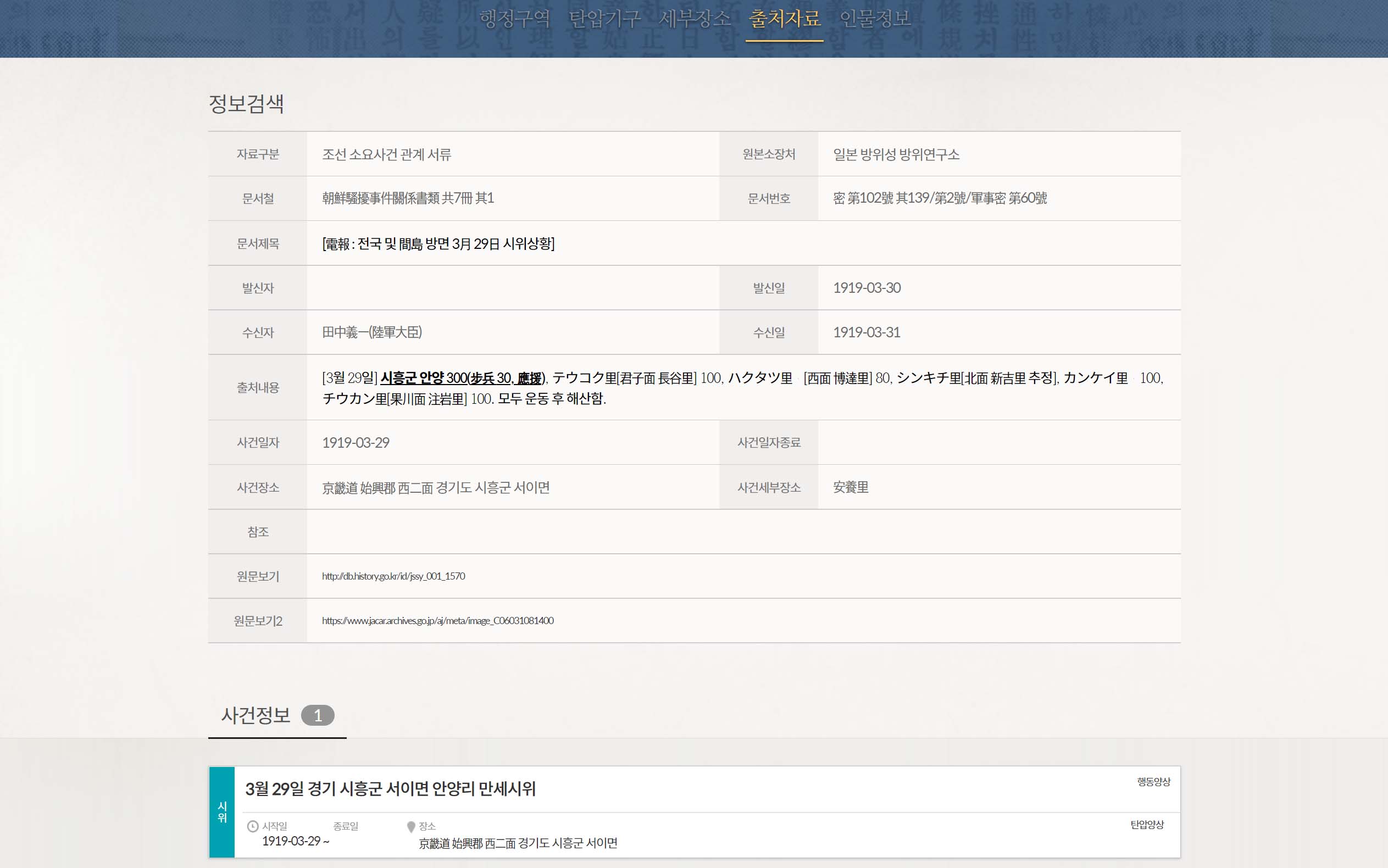The width and height of the screenshot is (1388, 868).
Task: Select the highlighted 출처자료 tab
Action: tap(784, 19)
